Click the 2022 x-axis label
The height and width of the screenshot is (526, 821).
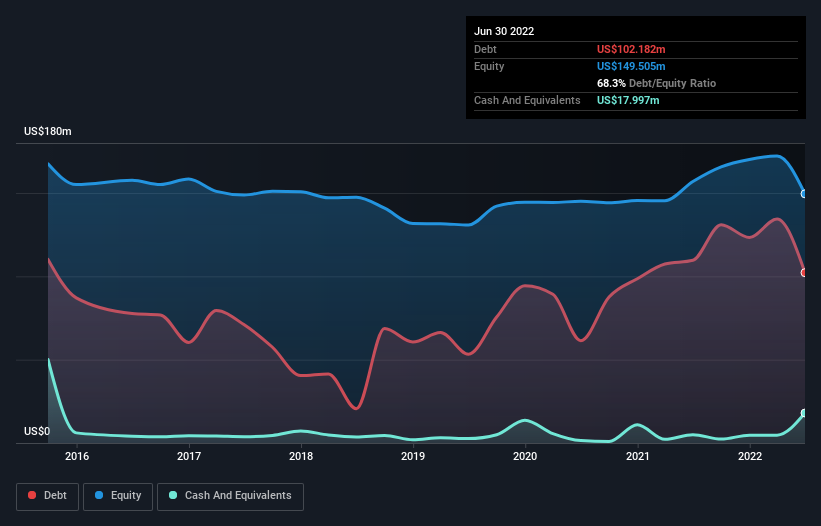750,456
